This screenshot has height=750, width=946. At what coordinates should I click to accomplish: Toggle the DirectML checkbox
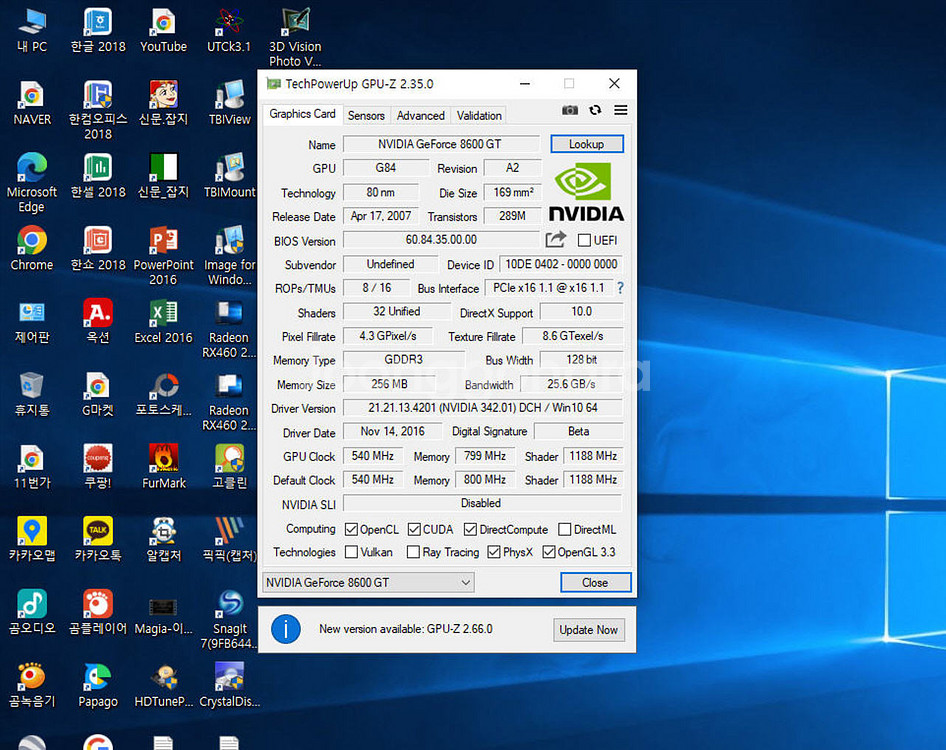click(x=565, y=529)
